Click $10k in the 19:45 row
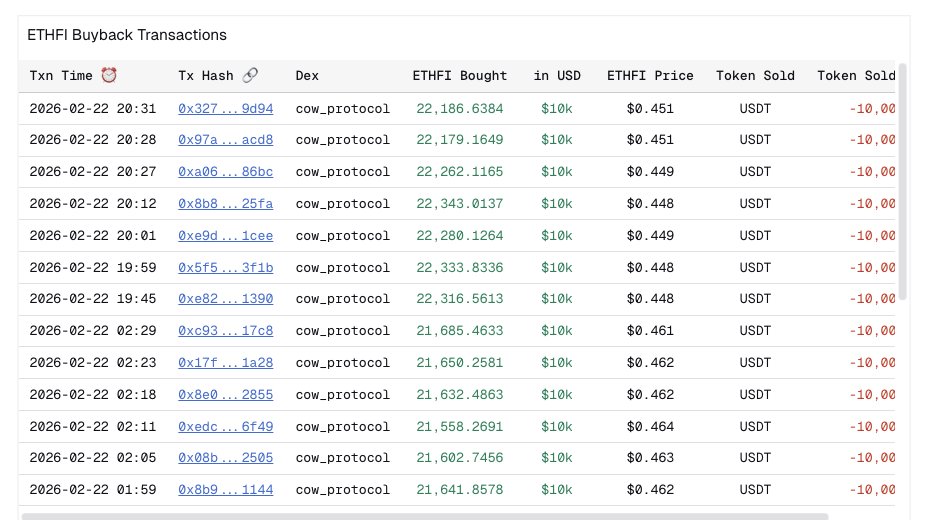935x520 pixels. tap(556, 299)
